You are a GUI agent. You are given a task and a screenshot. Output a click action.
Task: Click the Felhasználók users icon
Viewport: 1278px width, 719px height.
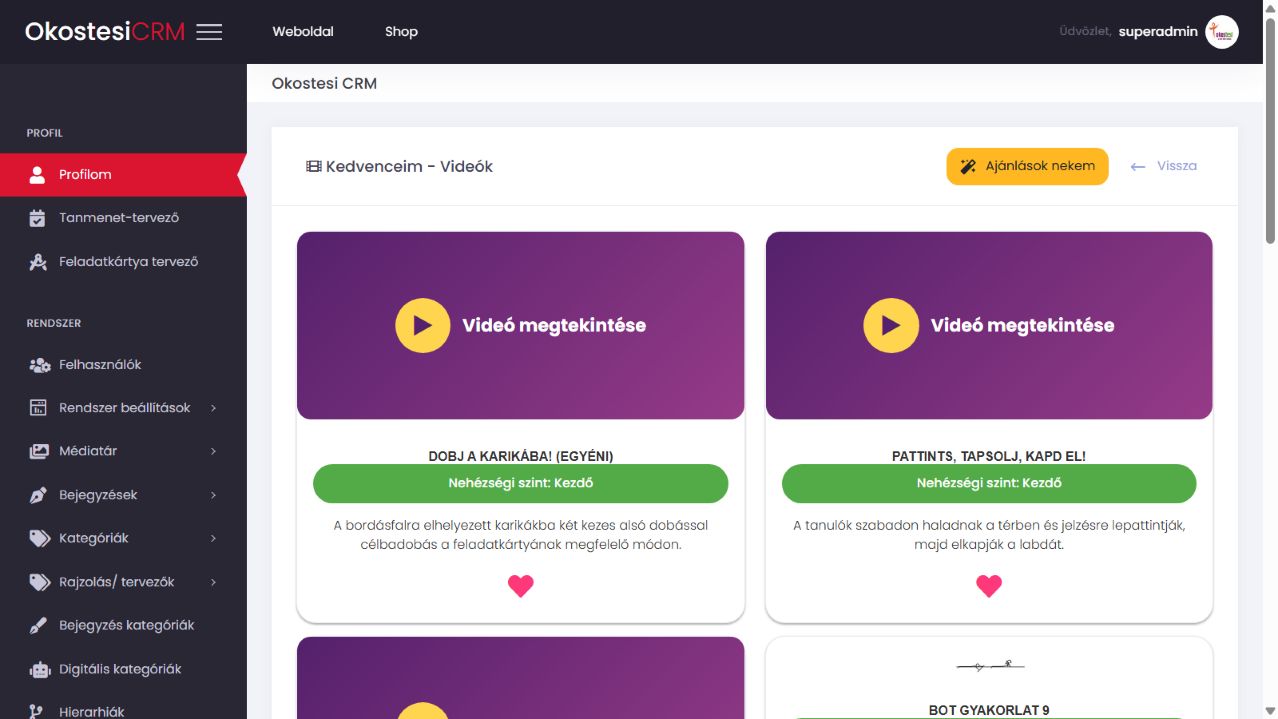pos(39,365)
